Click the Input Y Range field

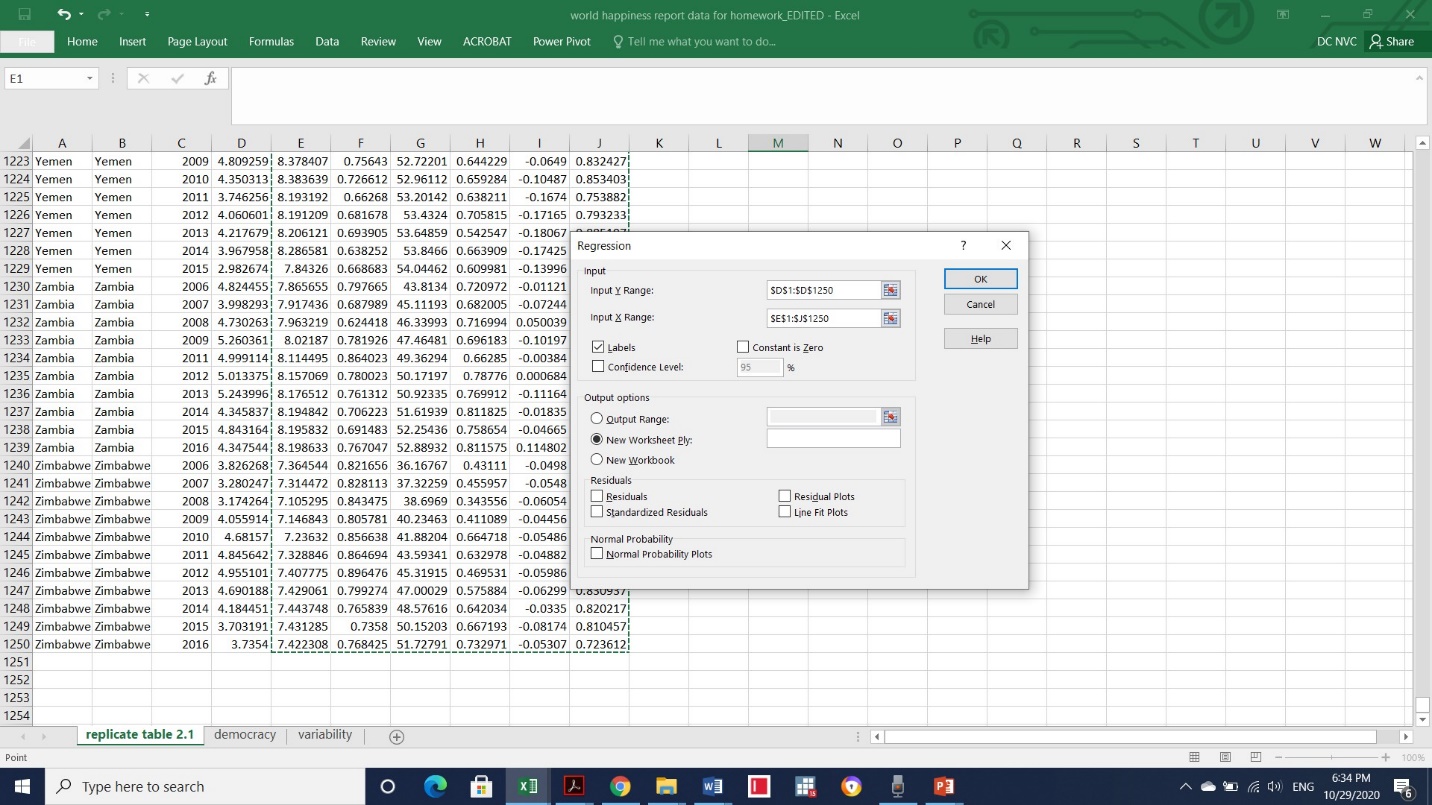click(823, 290)
